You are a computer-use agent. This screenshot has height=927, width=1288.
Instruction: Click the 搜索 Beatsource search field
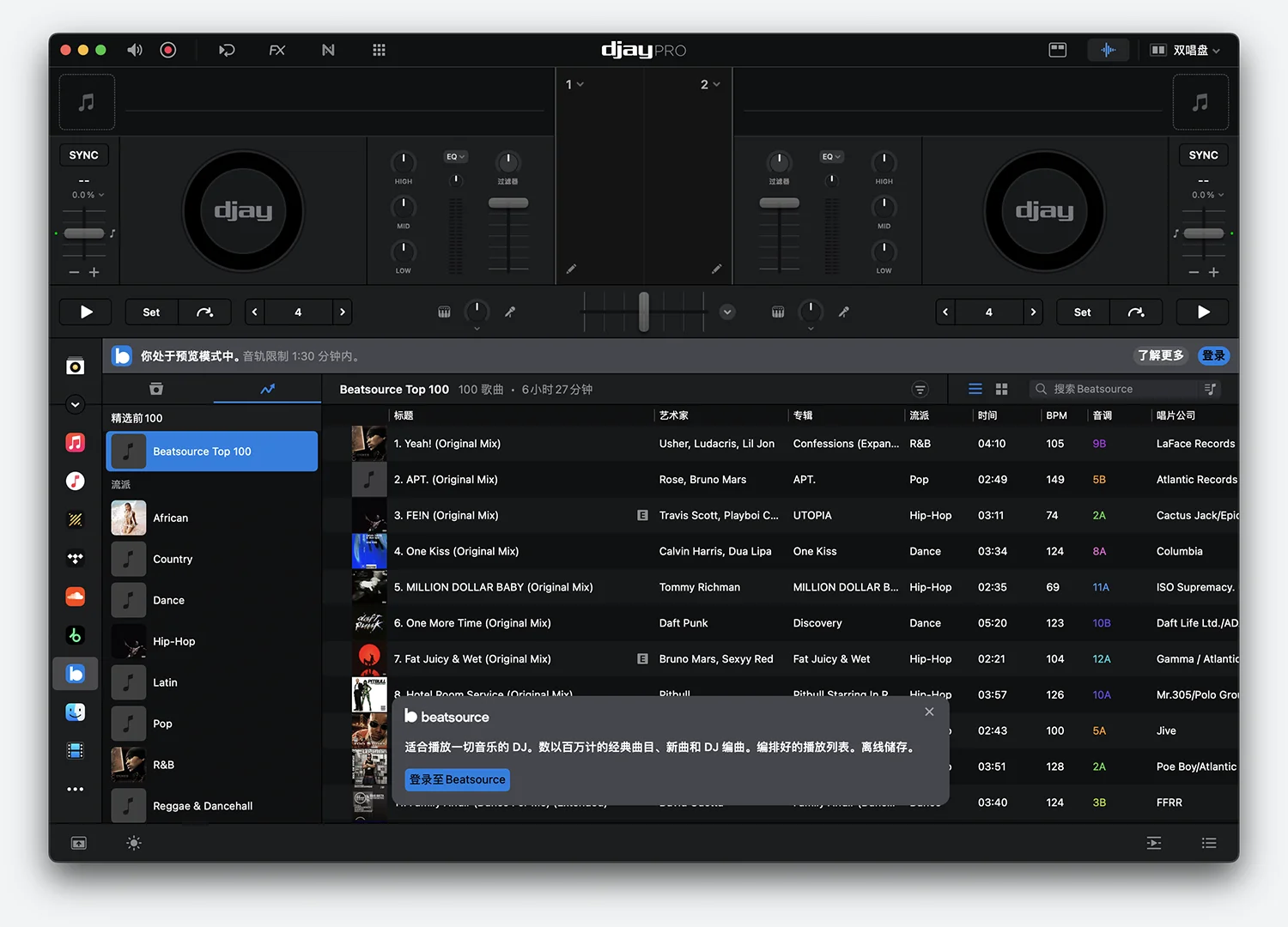pos(1116,389)
